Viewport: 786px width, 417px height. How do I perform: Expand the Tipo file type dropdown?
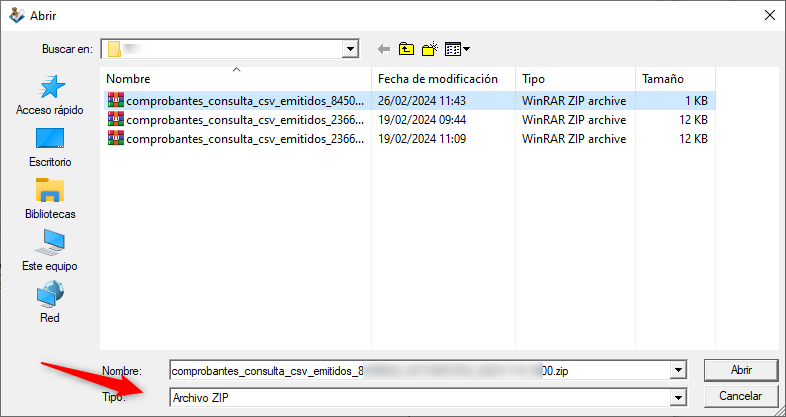tap(680, 397)
